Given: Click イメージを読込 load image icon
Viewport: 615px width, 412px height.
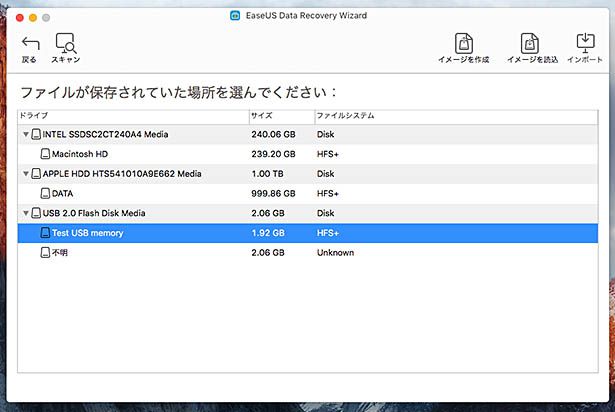Looking at the screenshot, I should coord(529,43).
